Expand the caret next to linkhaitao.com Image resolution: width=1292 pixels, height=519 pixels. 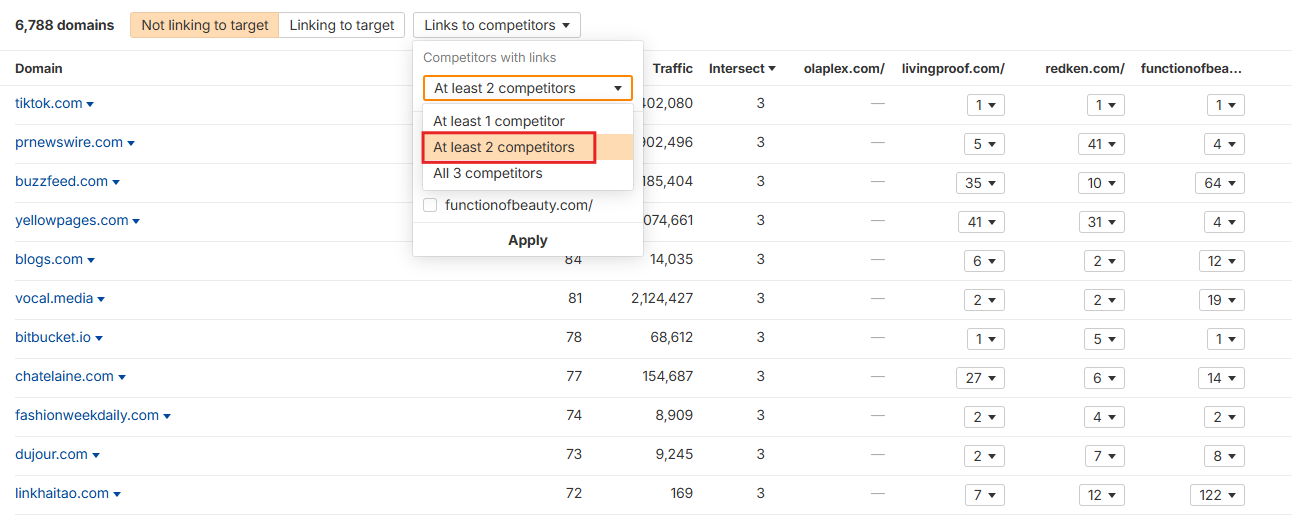coord(117,494)
